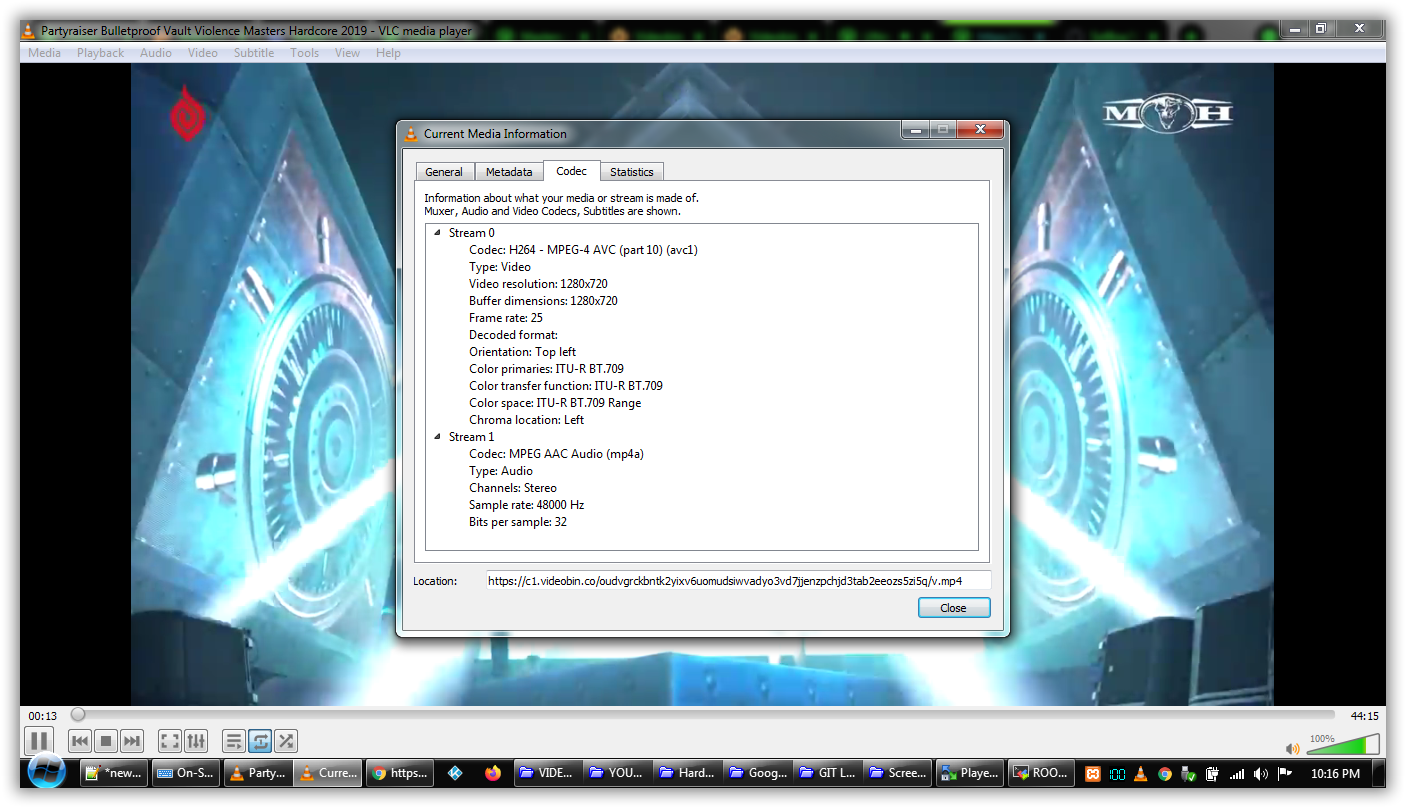Viewport: 1406px width, 808px height.
Task: Open system volume tray icon
Action: click(x=1260, y=774)
